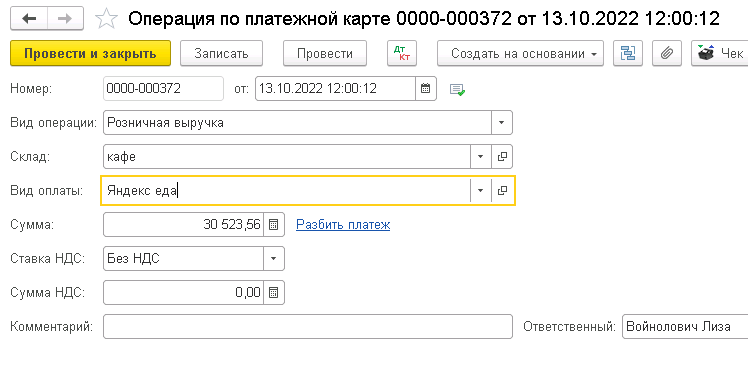Open Склад 'кафе' item form icon
The height and width of the screenshot is (376, 748).
502,157
